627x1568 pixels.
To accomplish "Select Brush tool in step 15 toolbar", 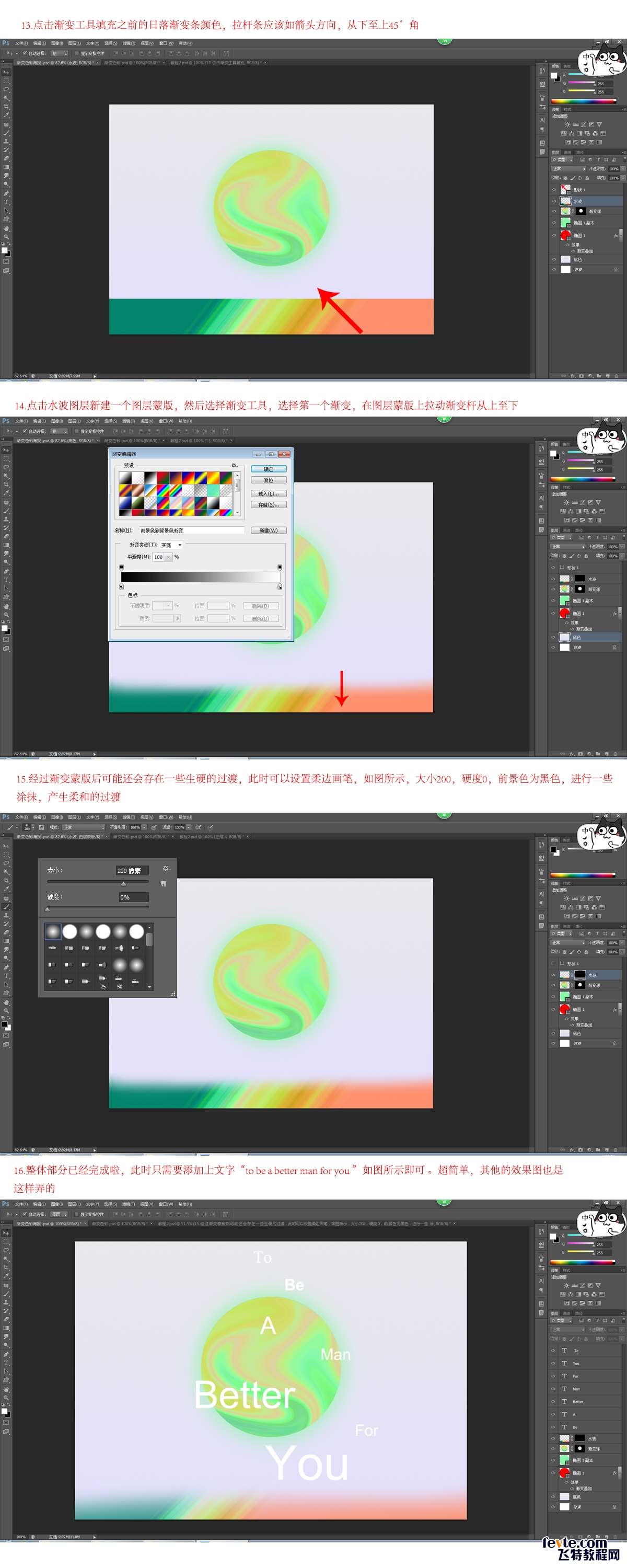I will tap(6, 906).
